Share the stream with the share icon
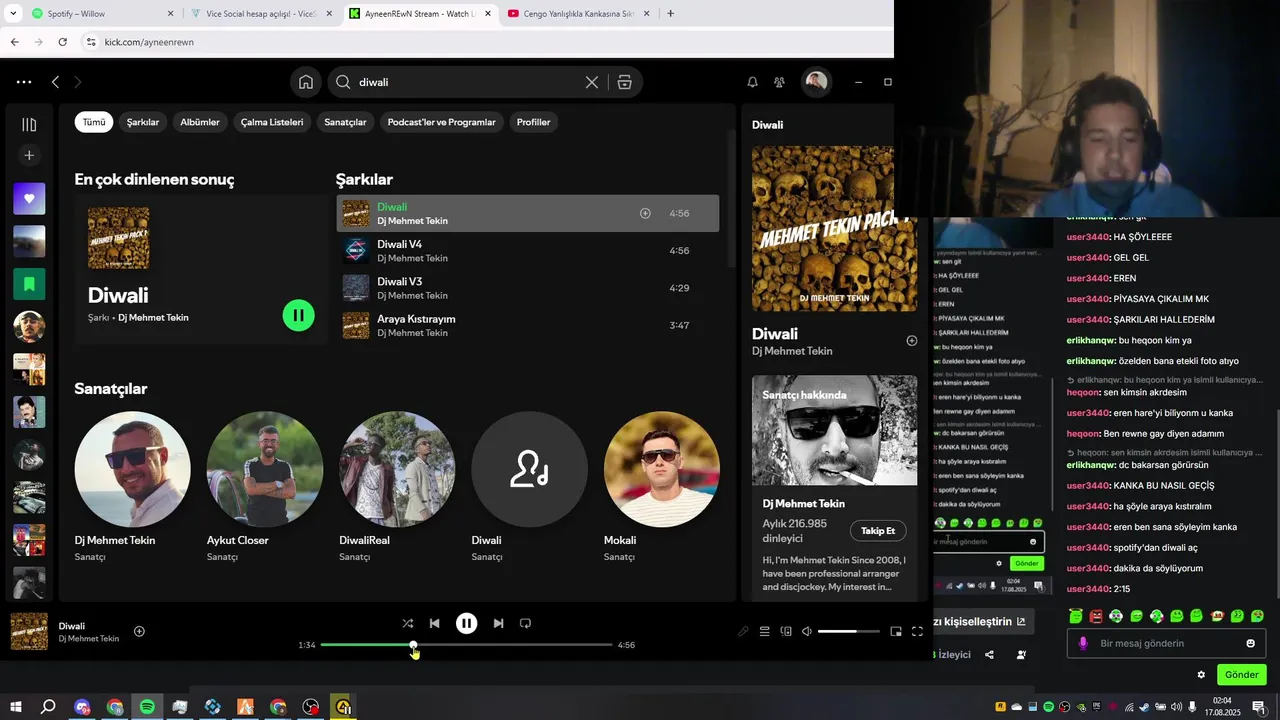1280x720 pixels. point(989,655)
